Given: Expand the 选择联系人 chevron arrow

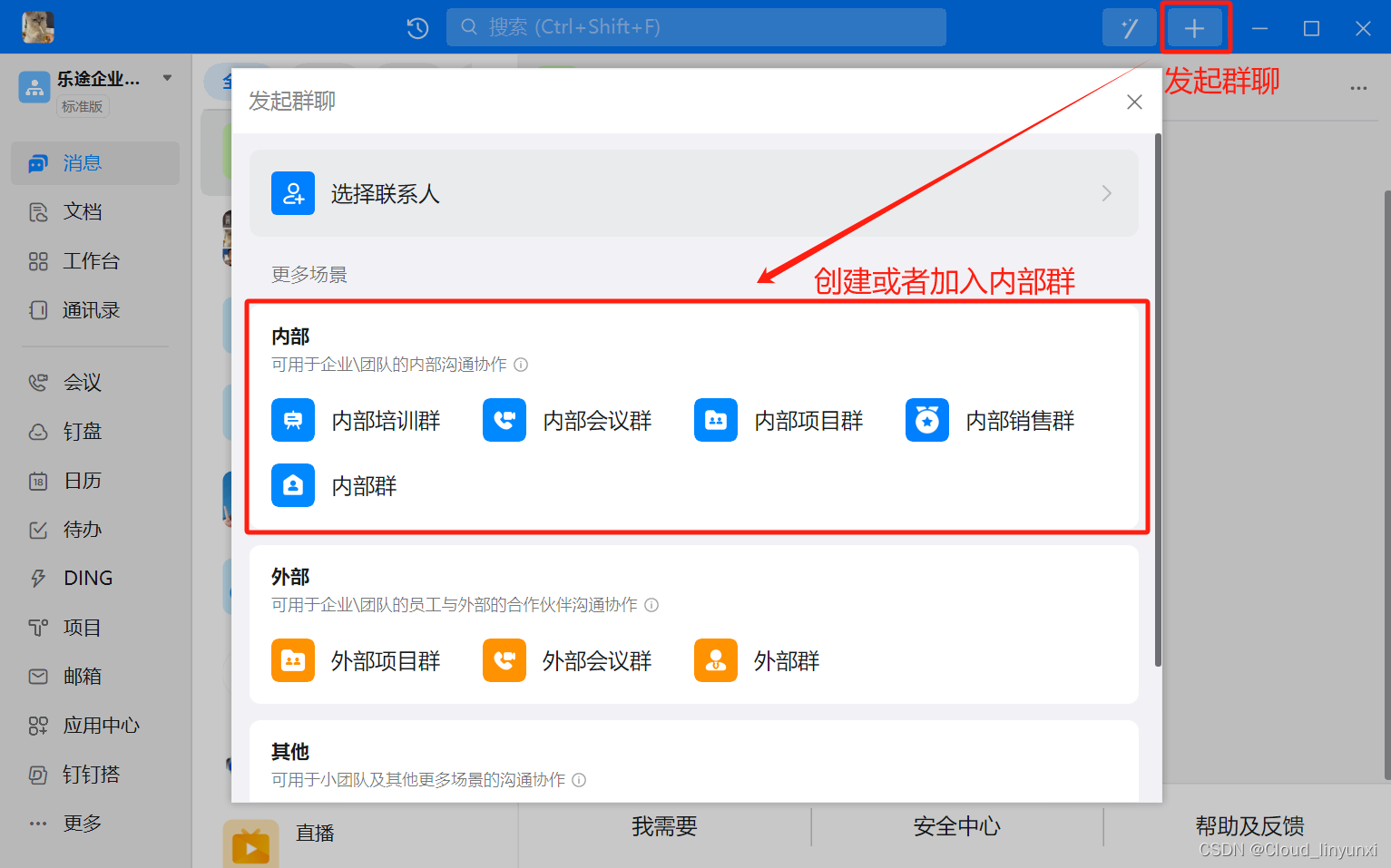Looking at the screenshot, I should (1106, 193).
